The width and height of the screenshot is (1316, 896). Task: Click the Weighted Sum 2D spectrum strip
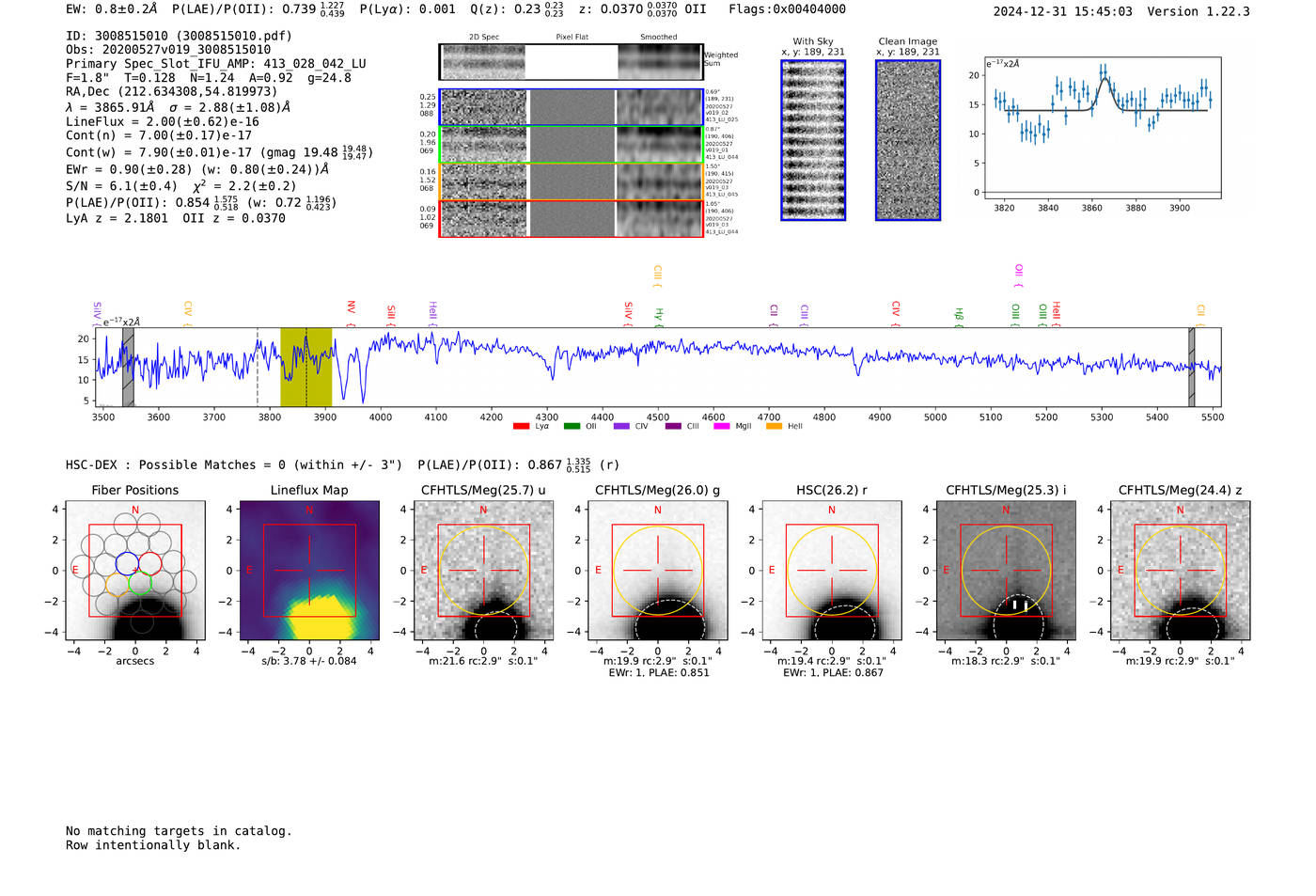(572, 62)
